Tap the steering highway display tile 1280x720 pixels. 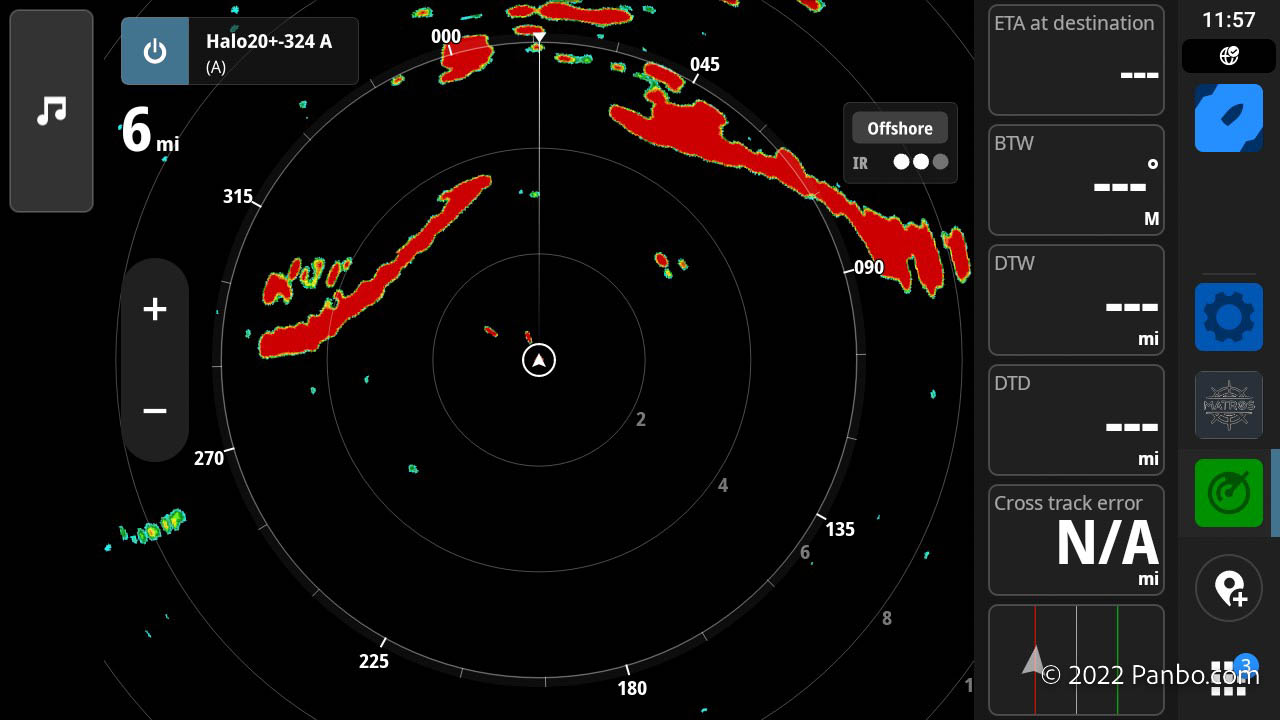pyautogui.click(x=1076, y=660)
